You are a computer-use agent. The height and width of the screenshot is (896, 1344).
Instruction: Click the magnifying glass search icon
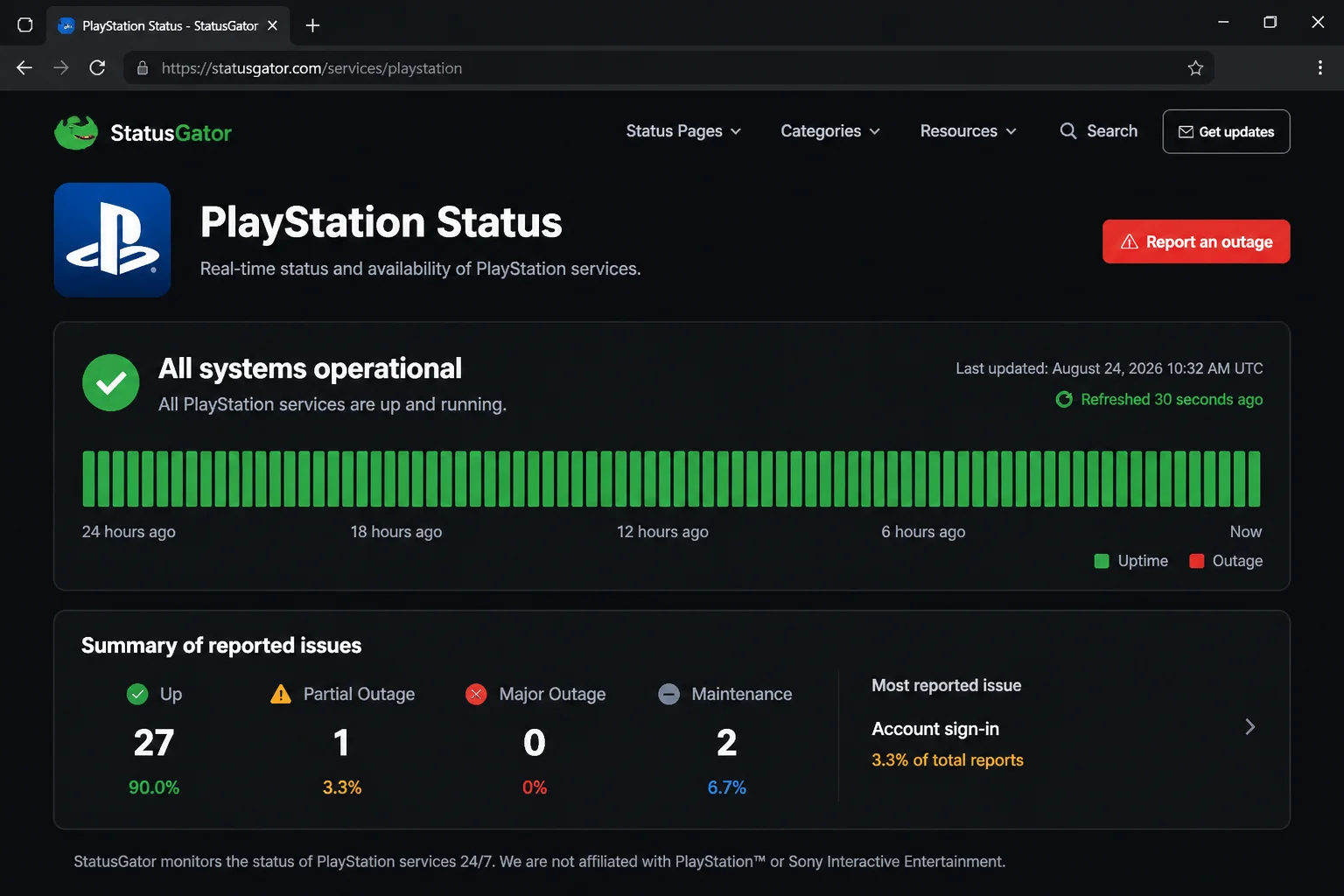tap(1067, 131)
